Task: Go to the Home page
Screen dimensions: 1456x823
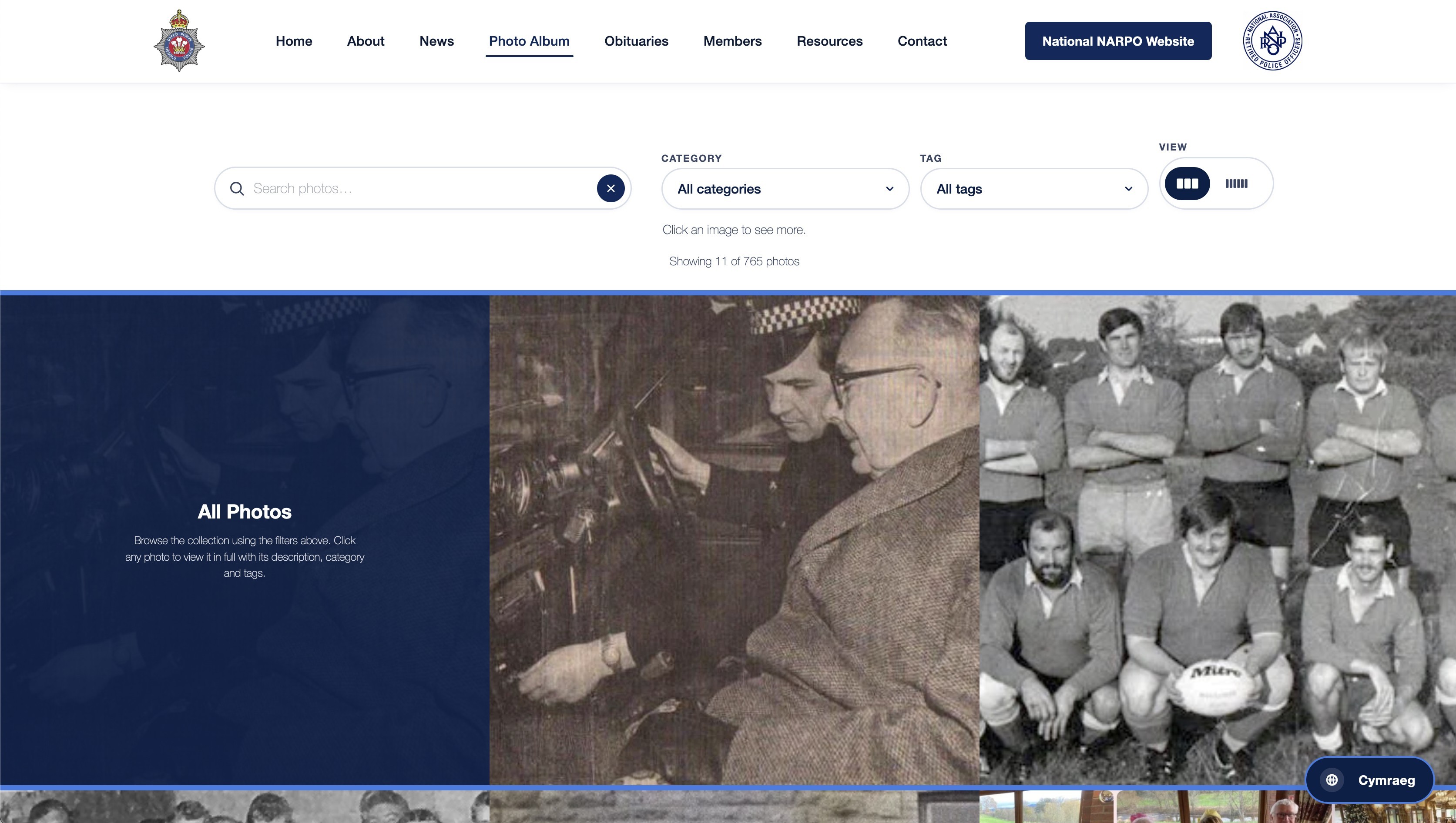Action: (x=294, y=41)
